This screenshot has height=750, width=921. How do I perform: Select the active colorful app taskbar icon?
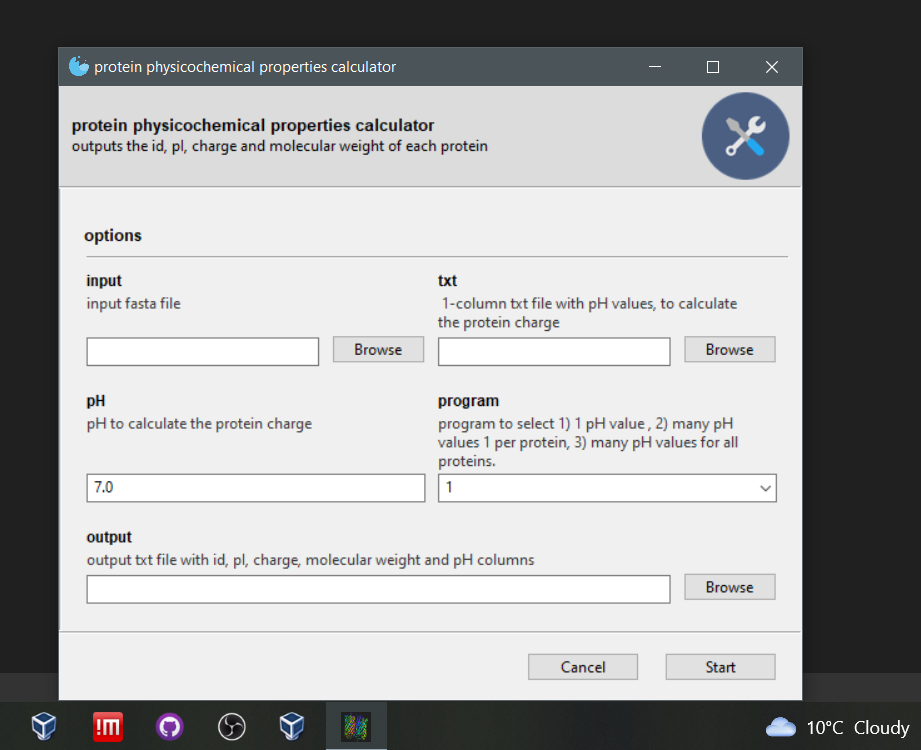click(x=356, y=727)
